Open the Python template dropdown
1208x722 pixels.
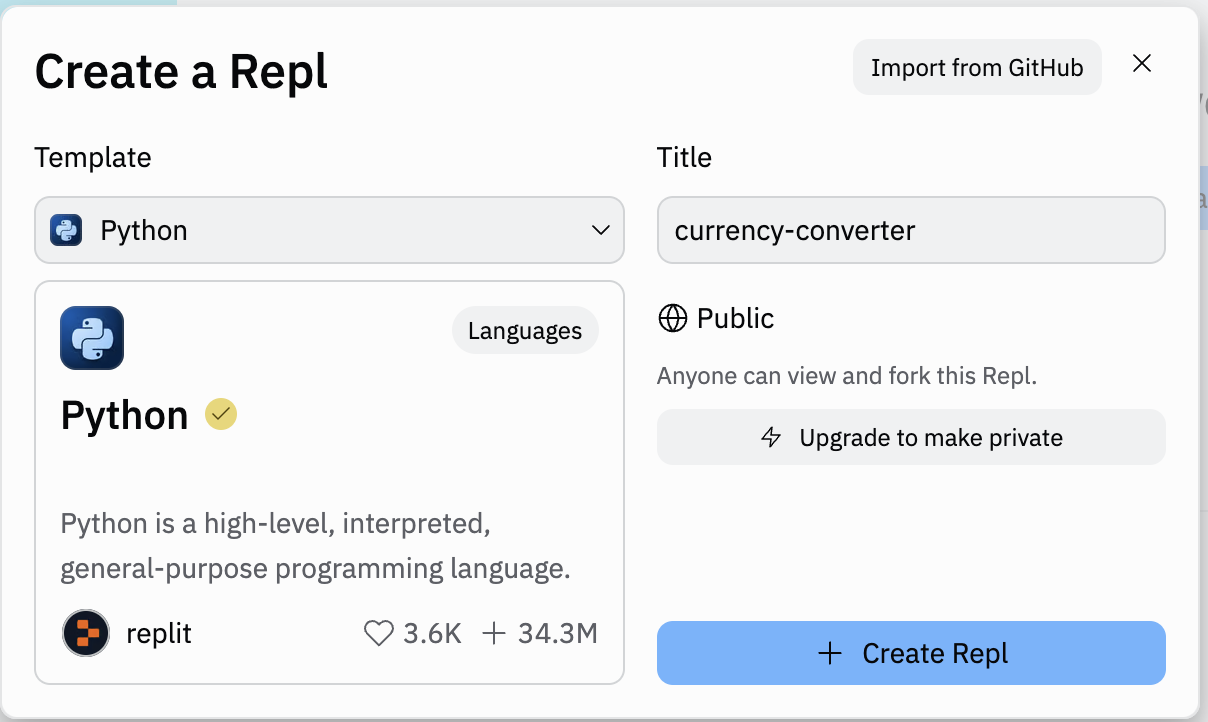pos(329,230)
